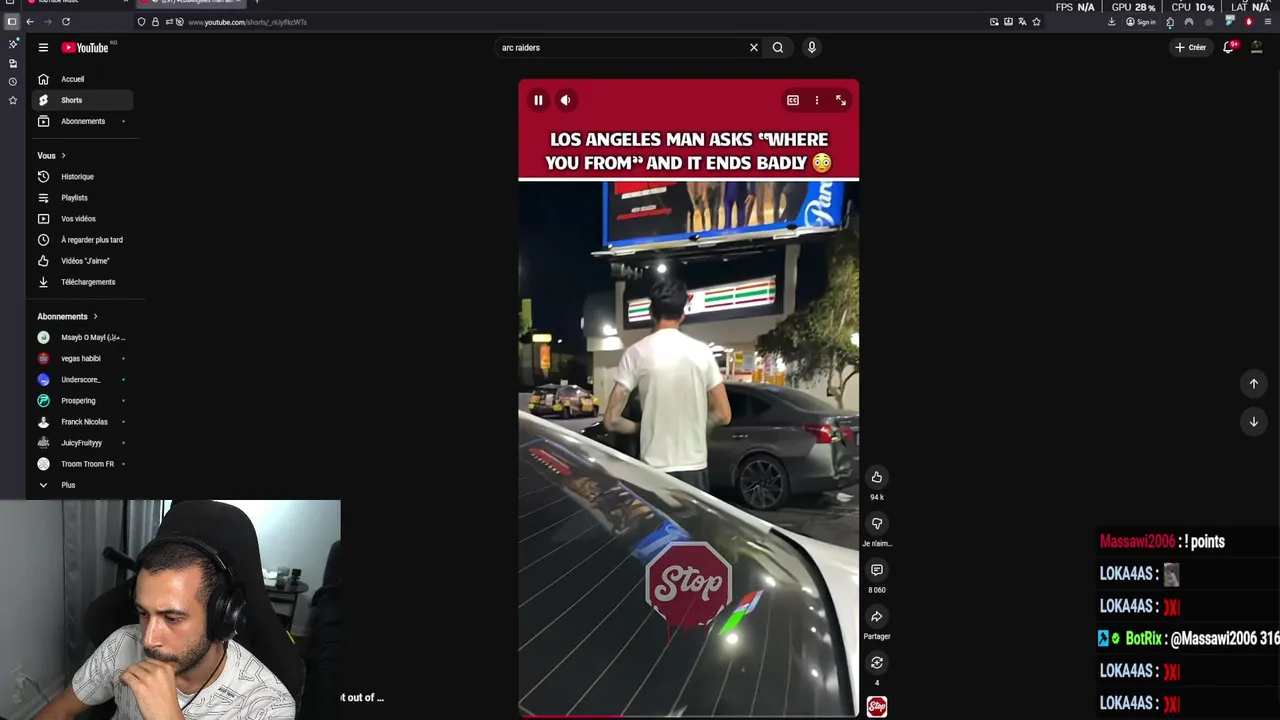Expand subscriptions list with Plus
The height and width of the screenshot is (720, 1280).
click(x=81, y=485)
